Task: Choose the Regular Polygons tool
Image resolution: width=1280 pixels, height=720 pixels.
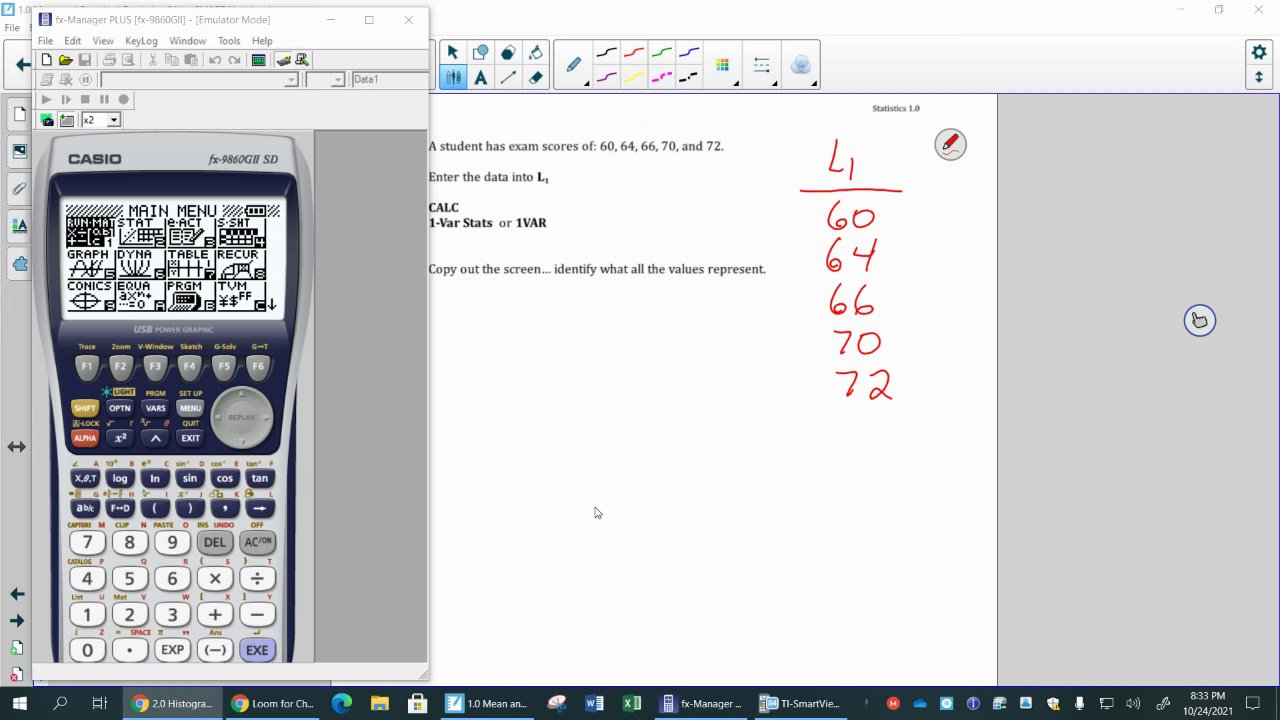Action: (x=508, y=53)
